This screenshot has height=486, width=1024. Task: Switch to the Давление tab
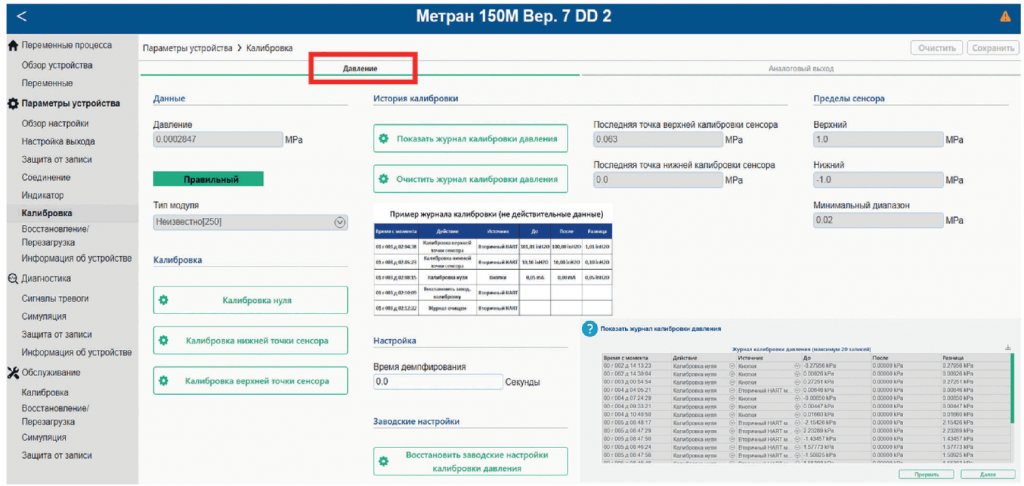pyautogui.click(x=360, y=68)
